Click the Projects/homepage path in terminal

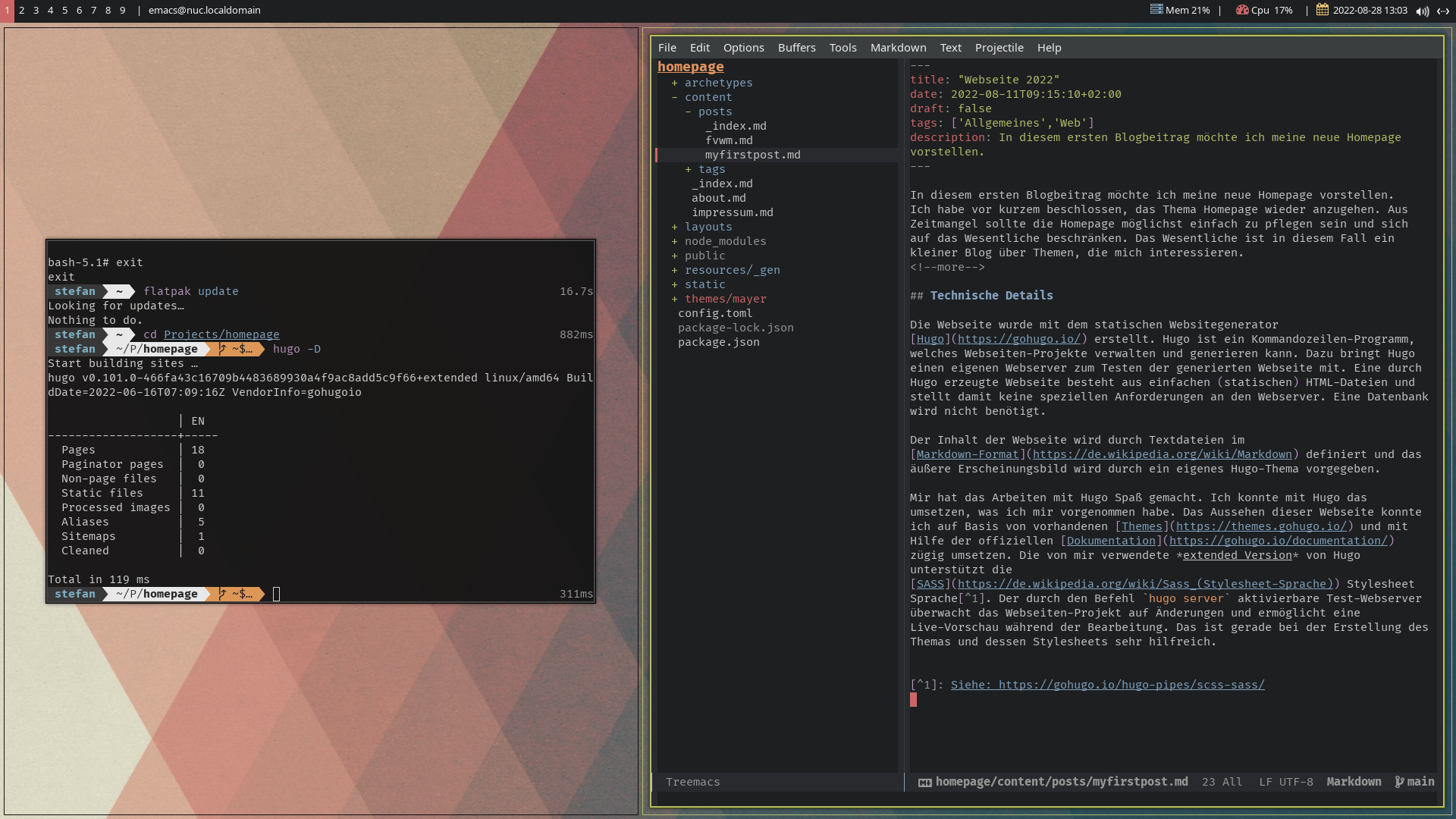(x=221, y=334)
